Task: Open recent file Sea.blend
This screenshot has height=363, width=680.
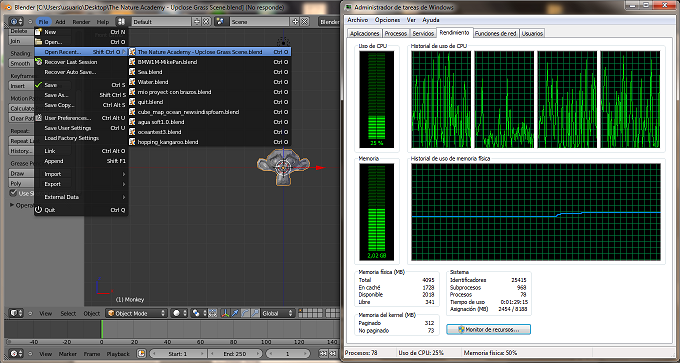Action: tap(210, 72)
